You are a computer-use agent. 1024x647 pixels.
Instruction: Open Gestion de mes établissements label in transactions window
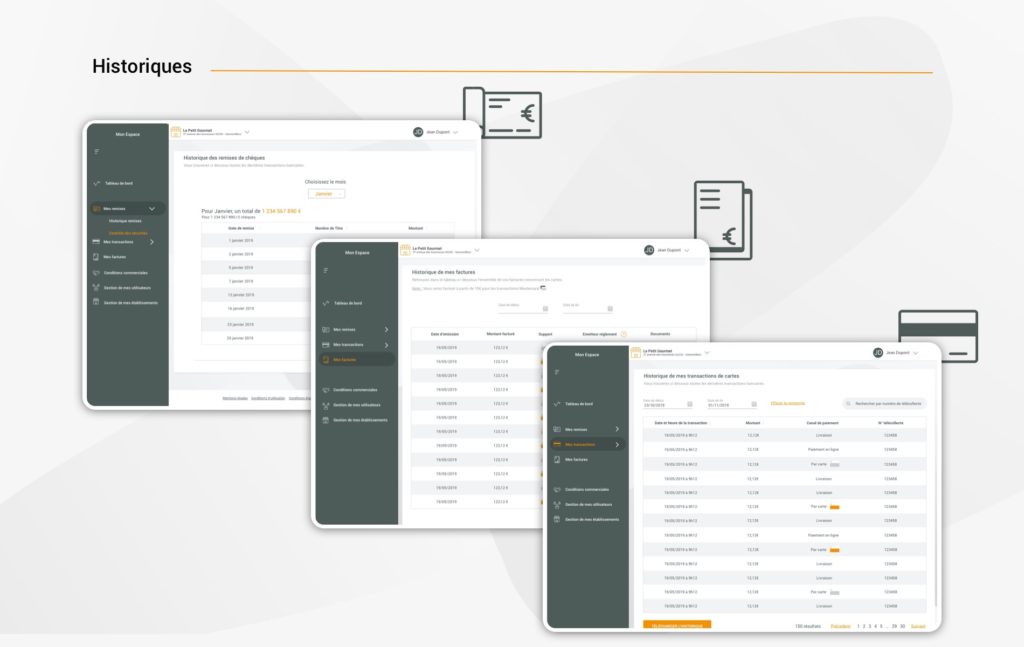coord(592,520)
